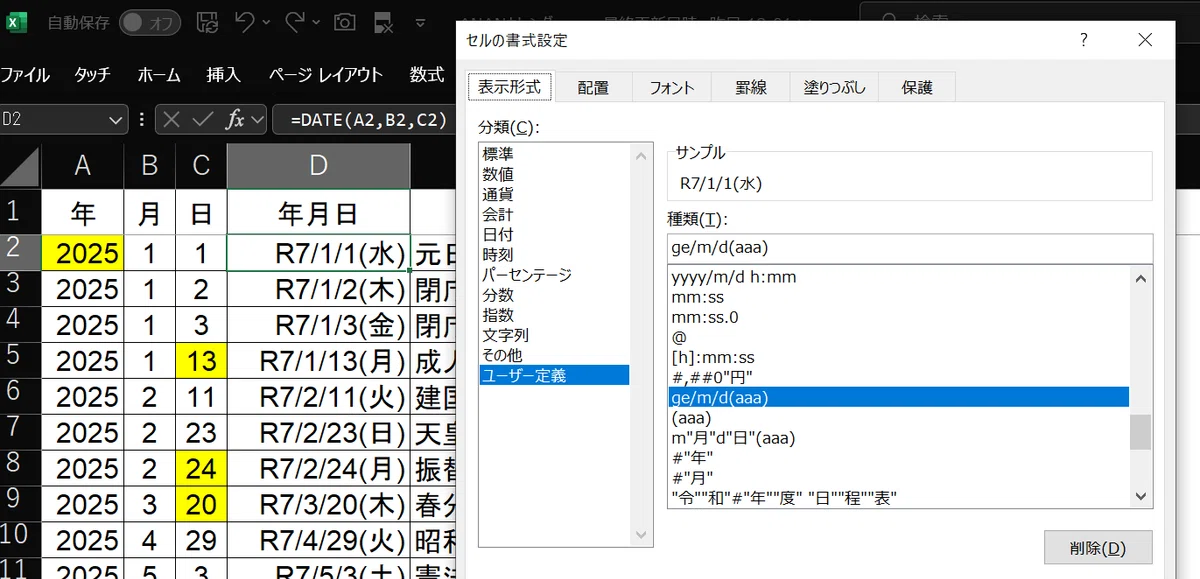Open the 挿入 ribbon tab
The image size is (1200, 579).
223,74
